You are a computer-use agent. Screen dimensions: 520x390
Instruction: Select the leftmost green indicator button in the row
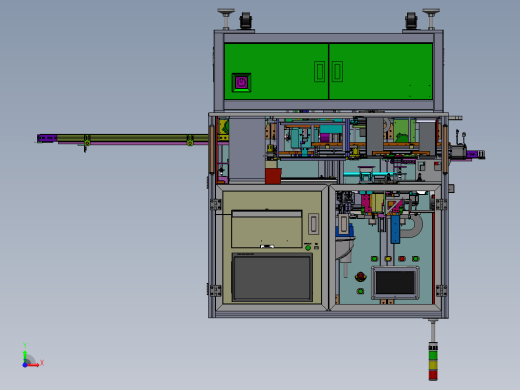point(374,259)
